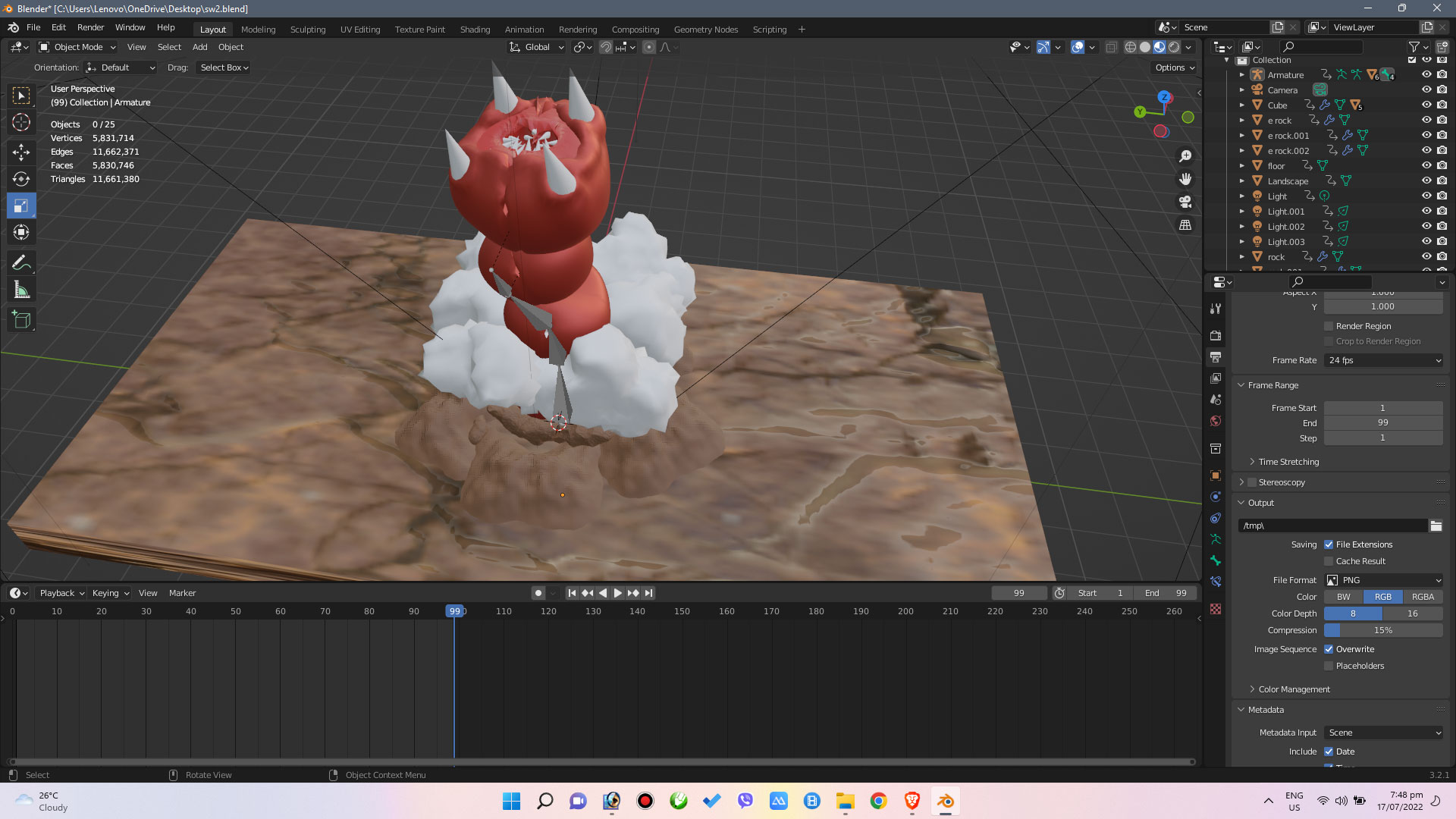Image resolution: width=1456 pixels, height=819 pixels.
Task: Expand the Cube item in outliner
Action: pos(1242,105)
